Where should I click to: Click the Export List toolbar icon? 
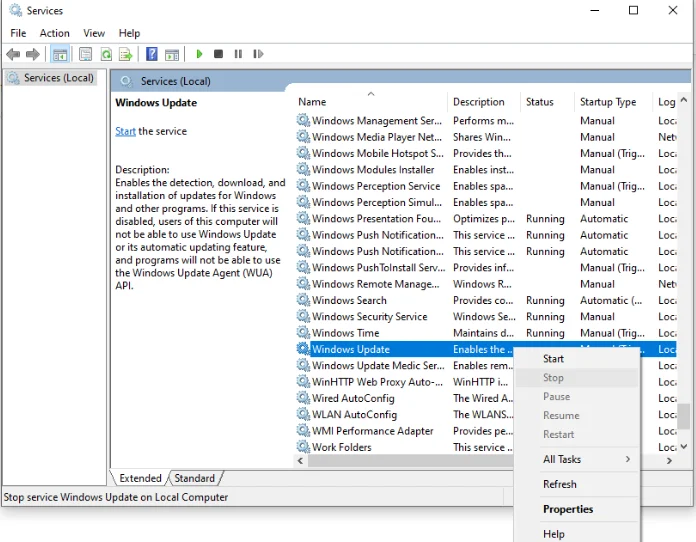click(126, 54)
